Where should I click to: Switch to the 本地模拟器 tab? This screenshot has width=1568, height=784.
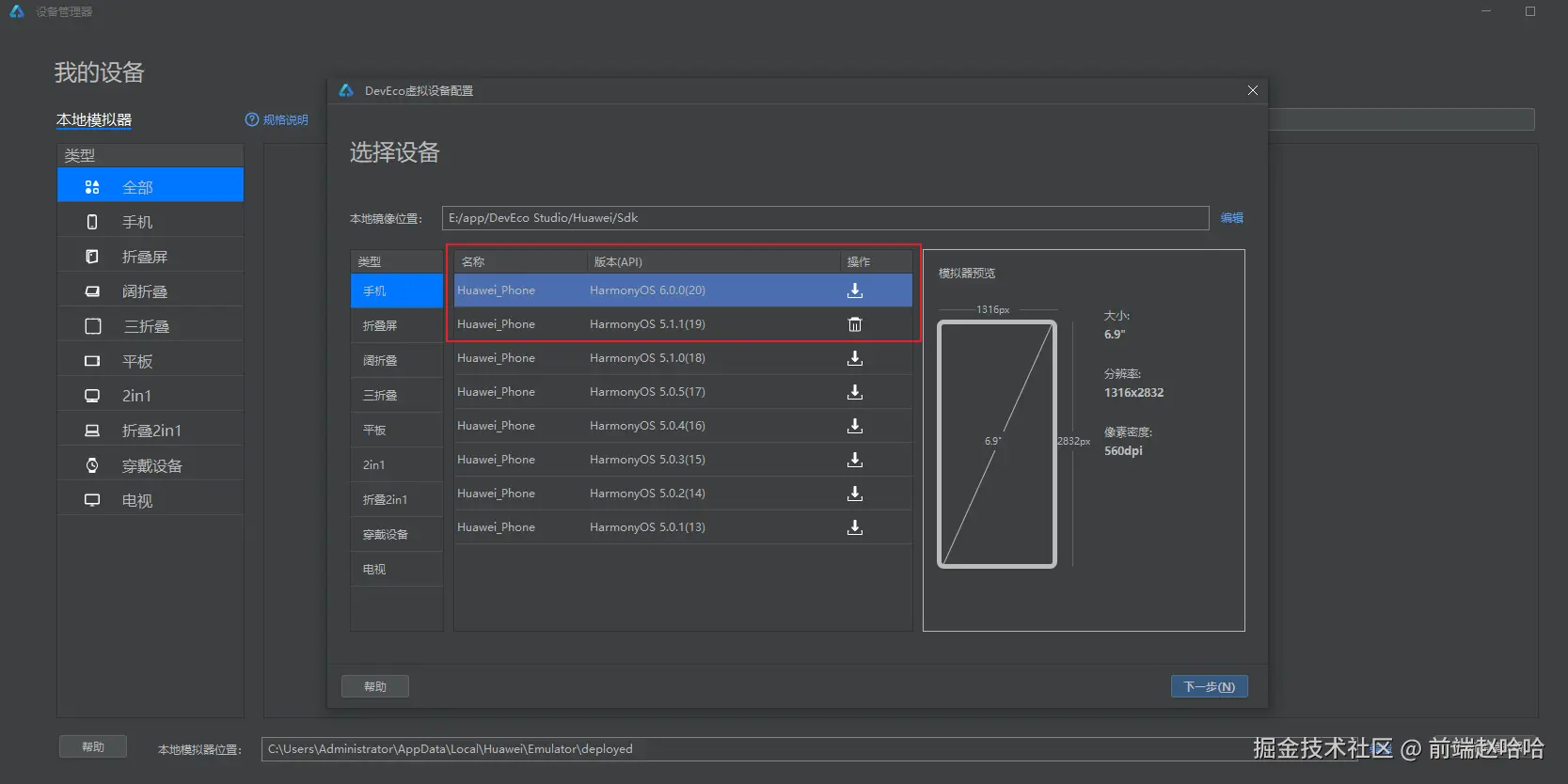click(x=94, y=119)
